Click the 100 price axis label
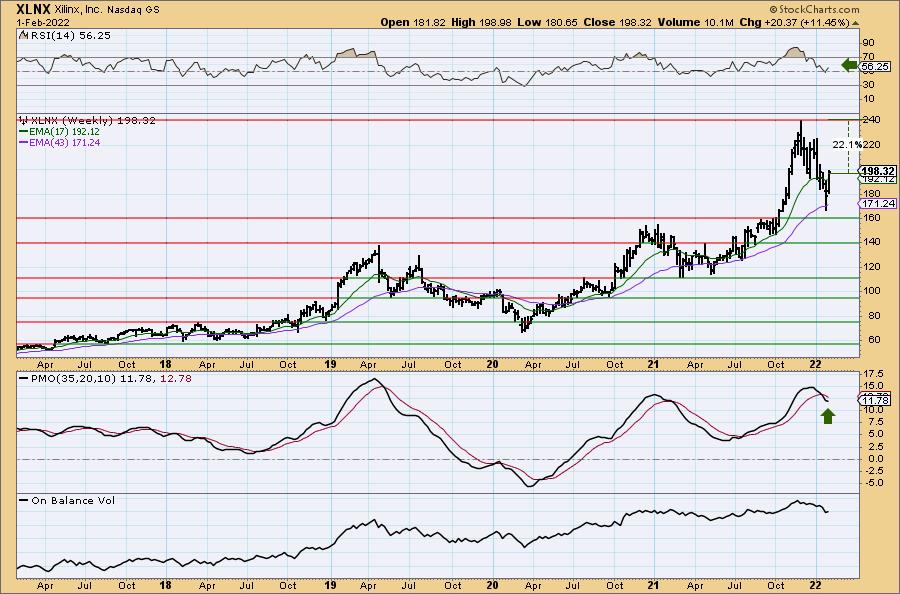Screen dimensions: 900x594 point(871,291)
